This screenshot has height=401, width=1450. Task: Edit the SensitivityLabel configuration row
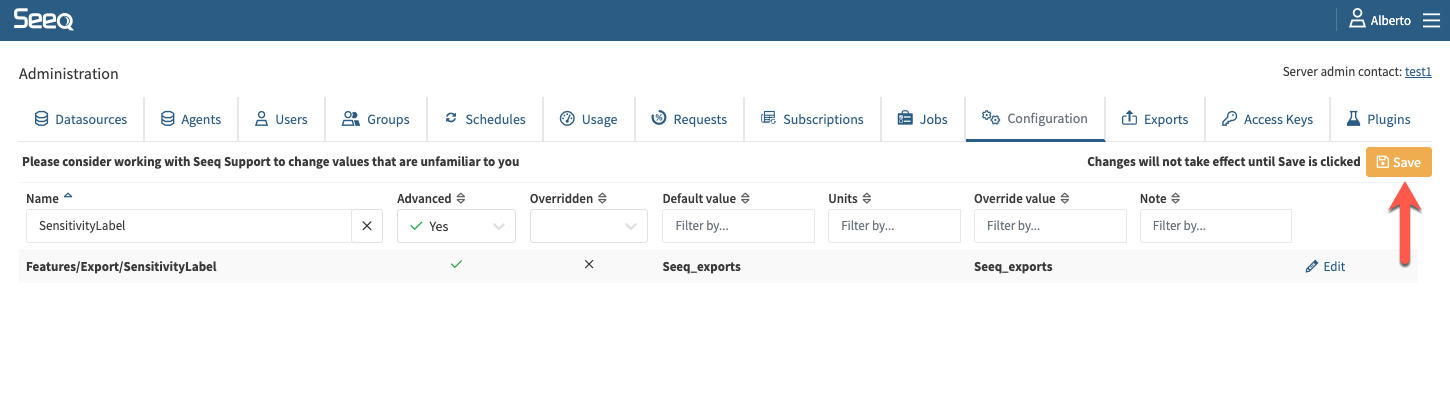click(x=1326, y=267)
